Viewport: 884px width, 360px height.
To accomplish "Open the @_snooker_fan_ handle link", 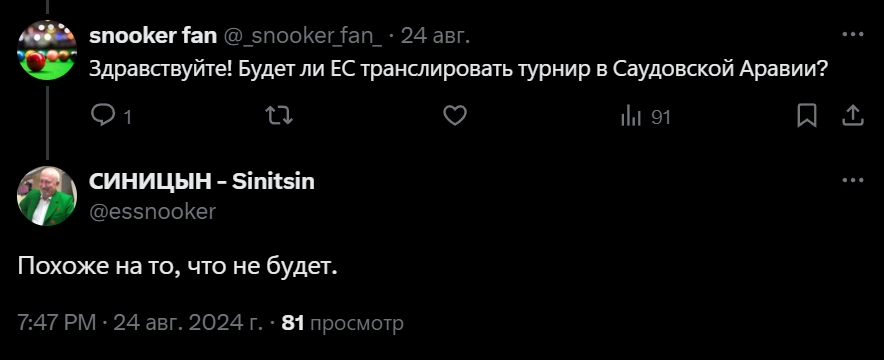I will (x=303, y=37).
